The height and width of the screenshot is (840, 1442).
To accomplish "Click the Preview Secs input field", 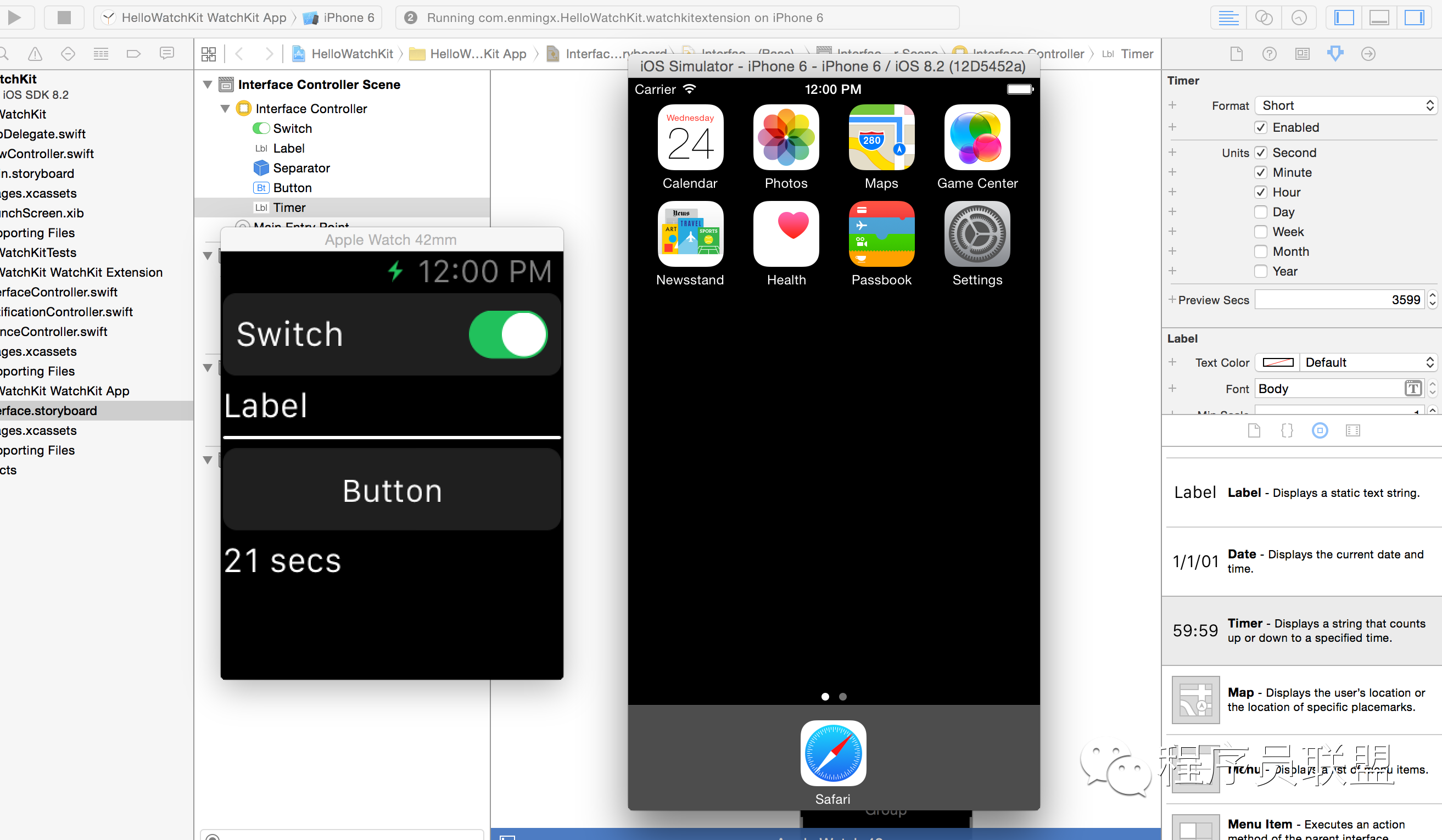I will tap(1339, 300).
